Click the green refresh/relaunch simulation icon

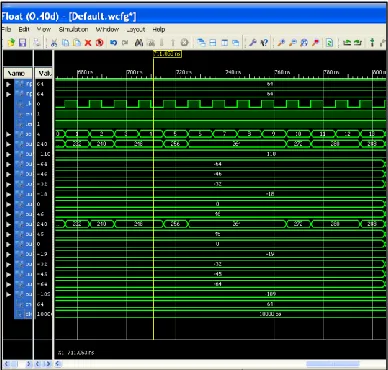click(329, 43)
